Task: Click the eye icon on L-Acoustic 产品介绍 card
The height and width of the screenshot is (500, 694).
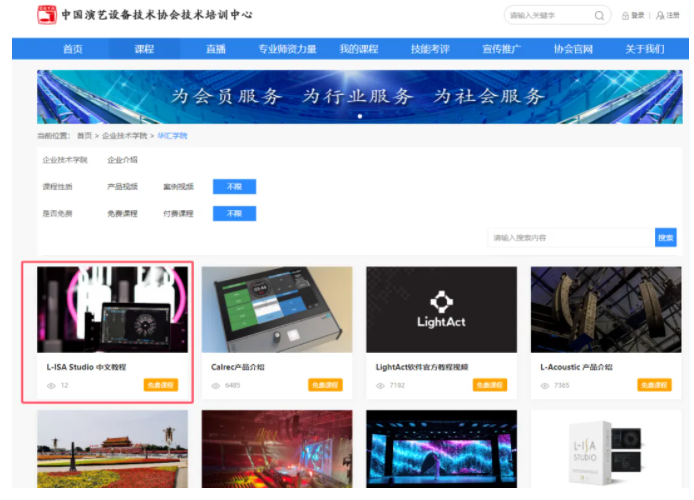Action: click(x=545, y=386)
